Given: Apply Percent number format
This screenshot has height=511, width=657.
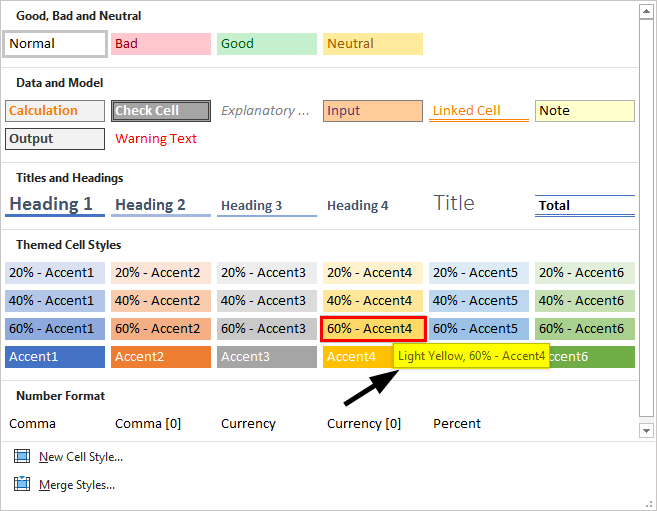Looking at the screenshot, I should click(479, 424).
